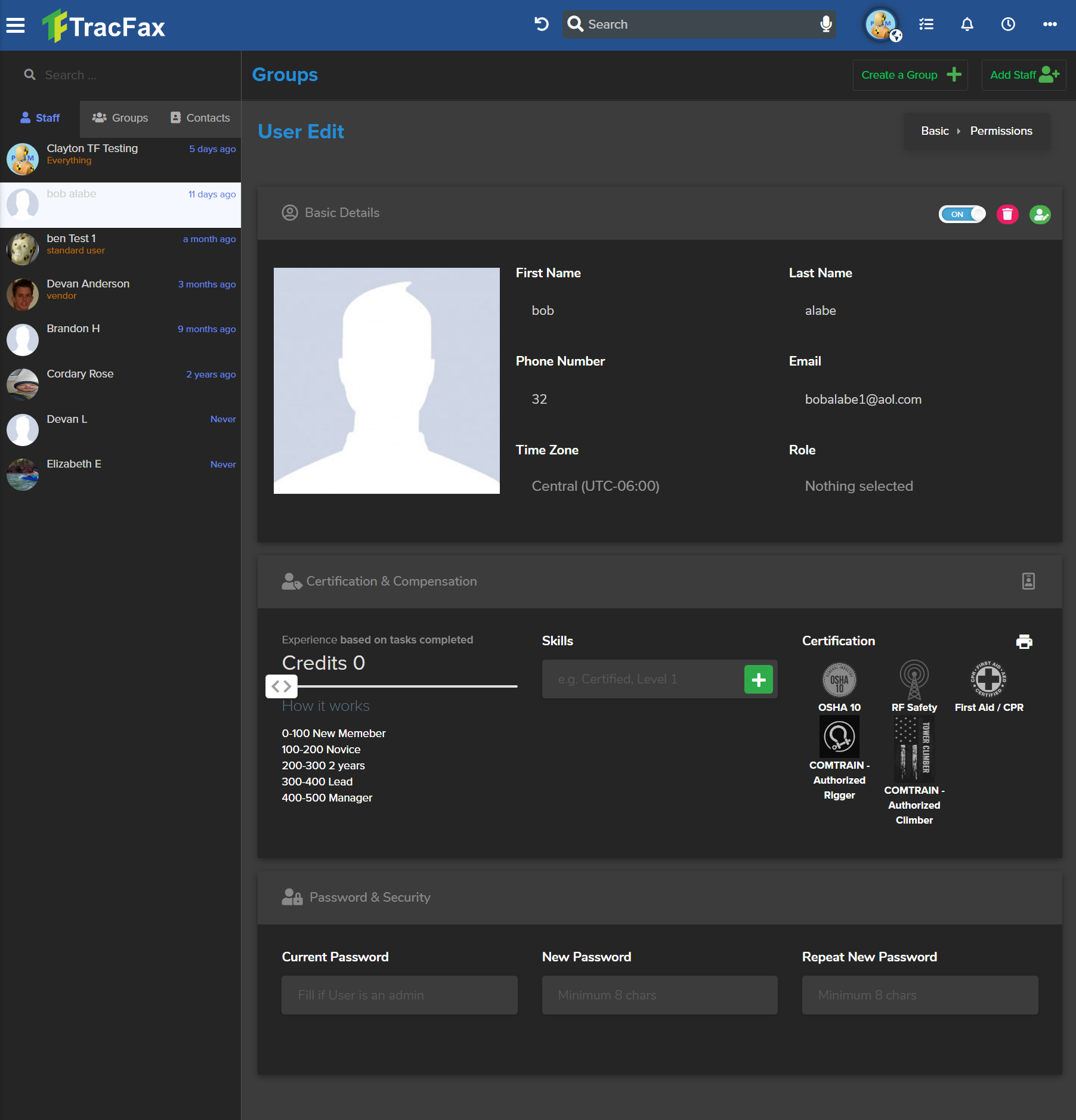Image resolution: width=1076 pixels, height=1120 pixels.
Task: Go to the Permissions step
Action: (x=1001, y=131)
